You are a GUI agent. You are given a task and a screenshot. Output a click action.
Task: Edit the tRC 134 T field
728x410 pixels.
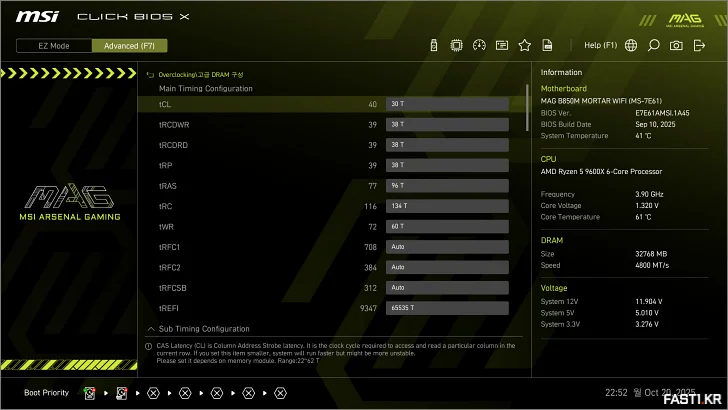pyautogui.click(x=447, y=206)
